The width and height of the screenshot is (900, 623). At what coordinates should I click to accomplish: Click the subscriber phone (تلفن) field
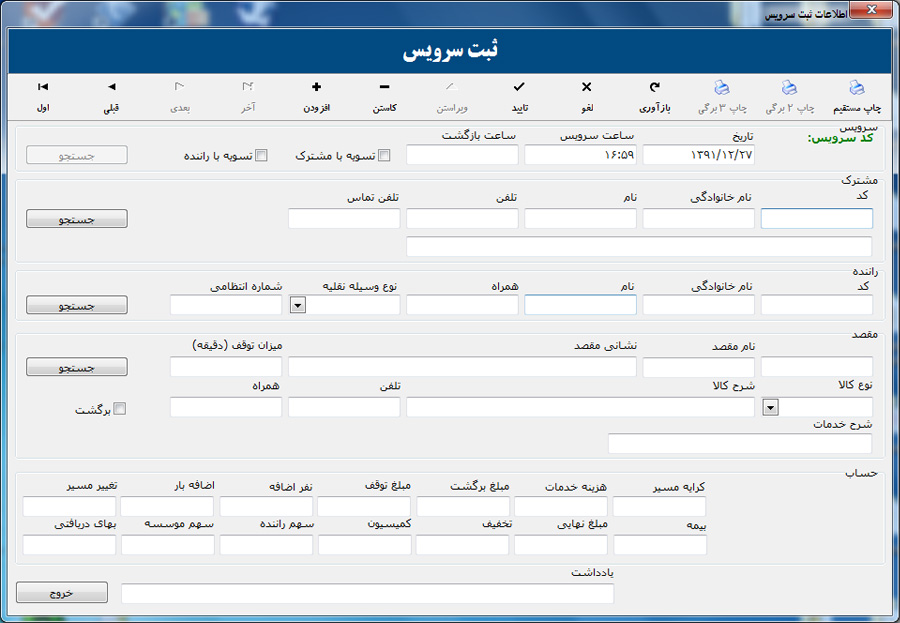[462, 219]
